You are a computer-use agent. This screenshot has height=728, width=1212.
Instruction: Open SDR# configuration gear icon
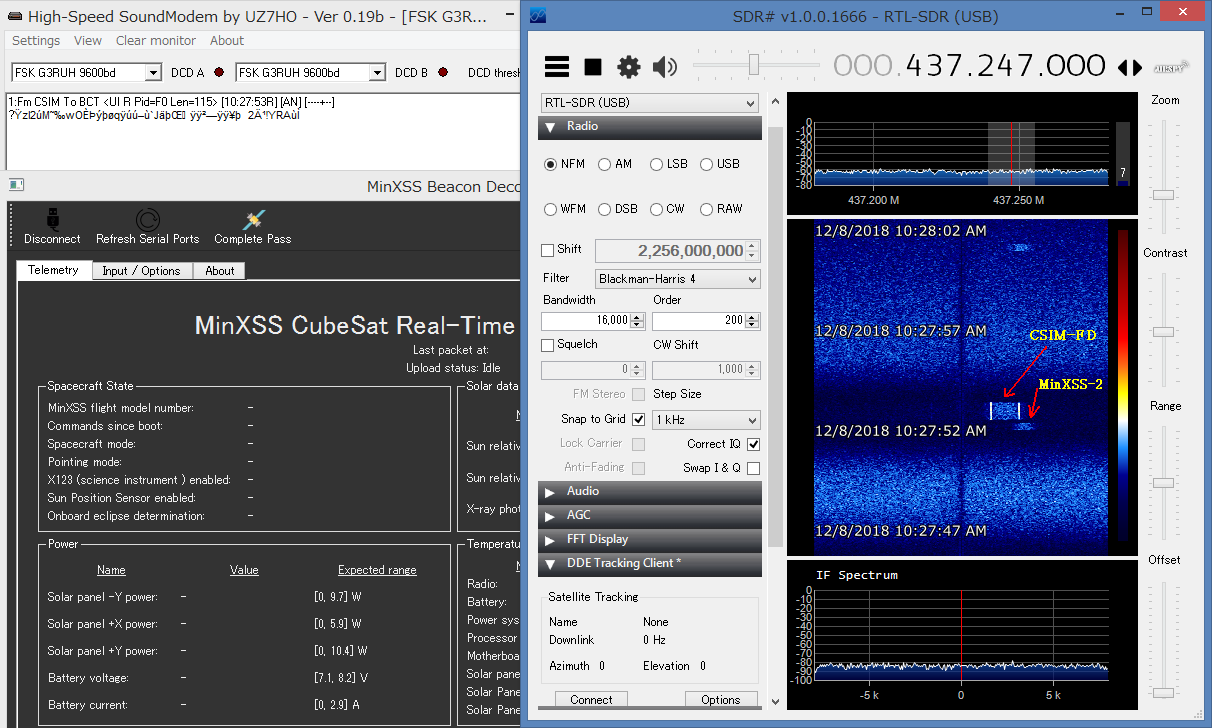[x=628, y=67]
